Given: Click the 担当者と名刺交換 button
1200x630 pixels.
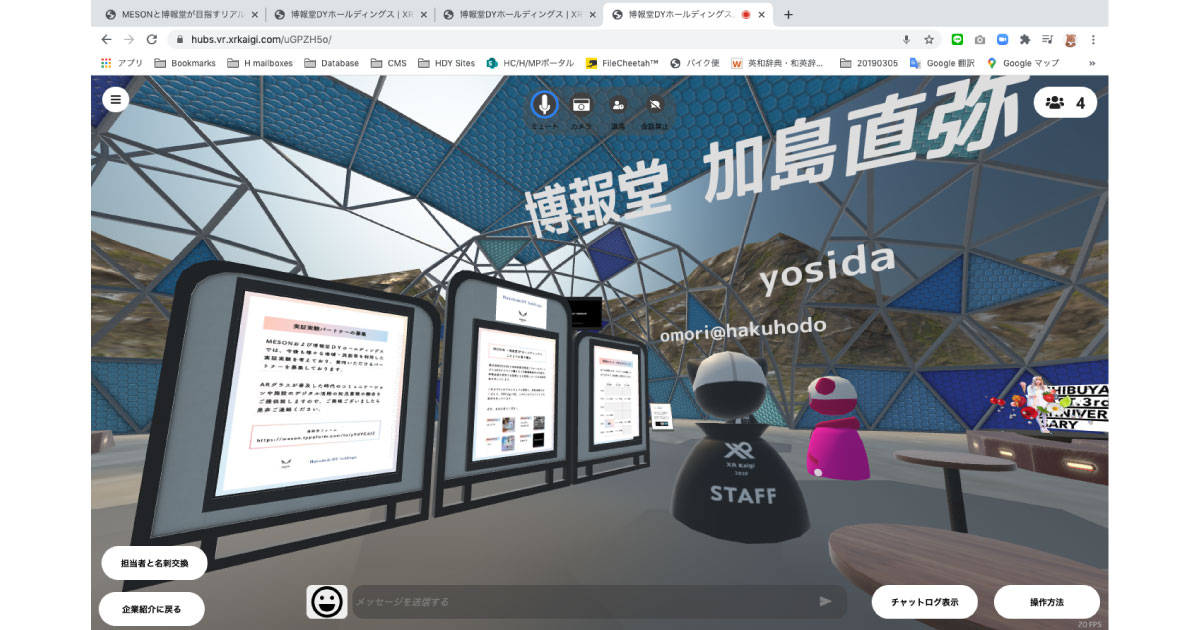Looking at the screenshot, I should [x=154, y=563].
